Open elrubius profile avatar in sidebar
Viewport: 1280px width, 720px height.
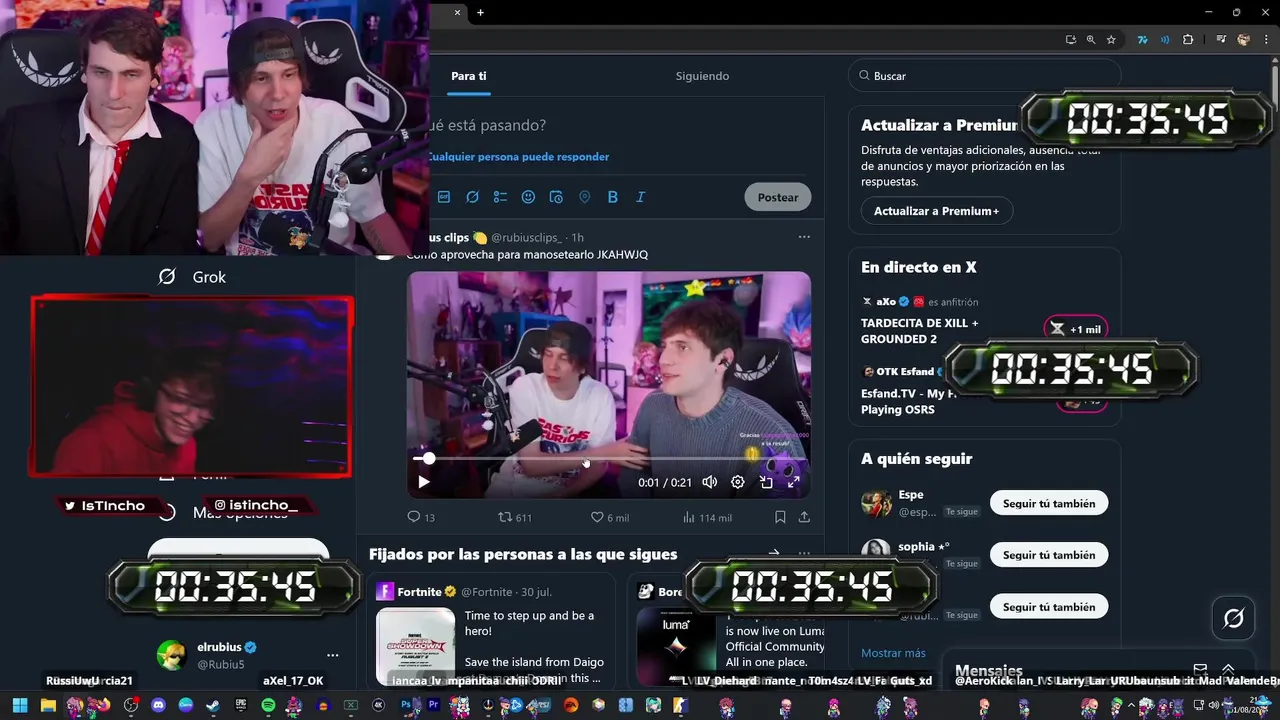pos(172,655)
